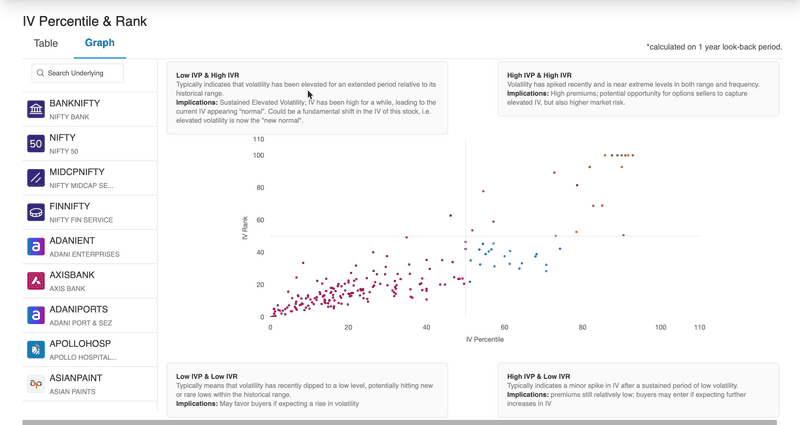Switch to the Table tab
The height and width of the screenshot is (425, 800).
[46, 43]
